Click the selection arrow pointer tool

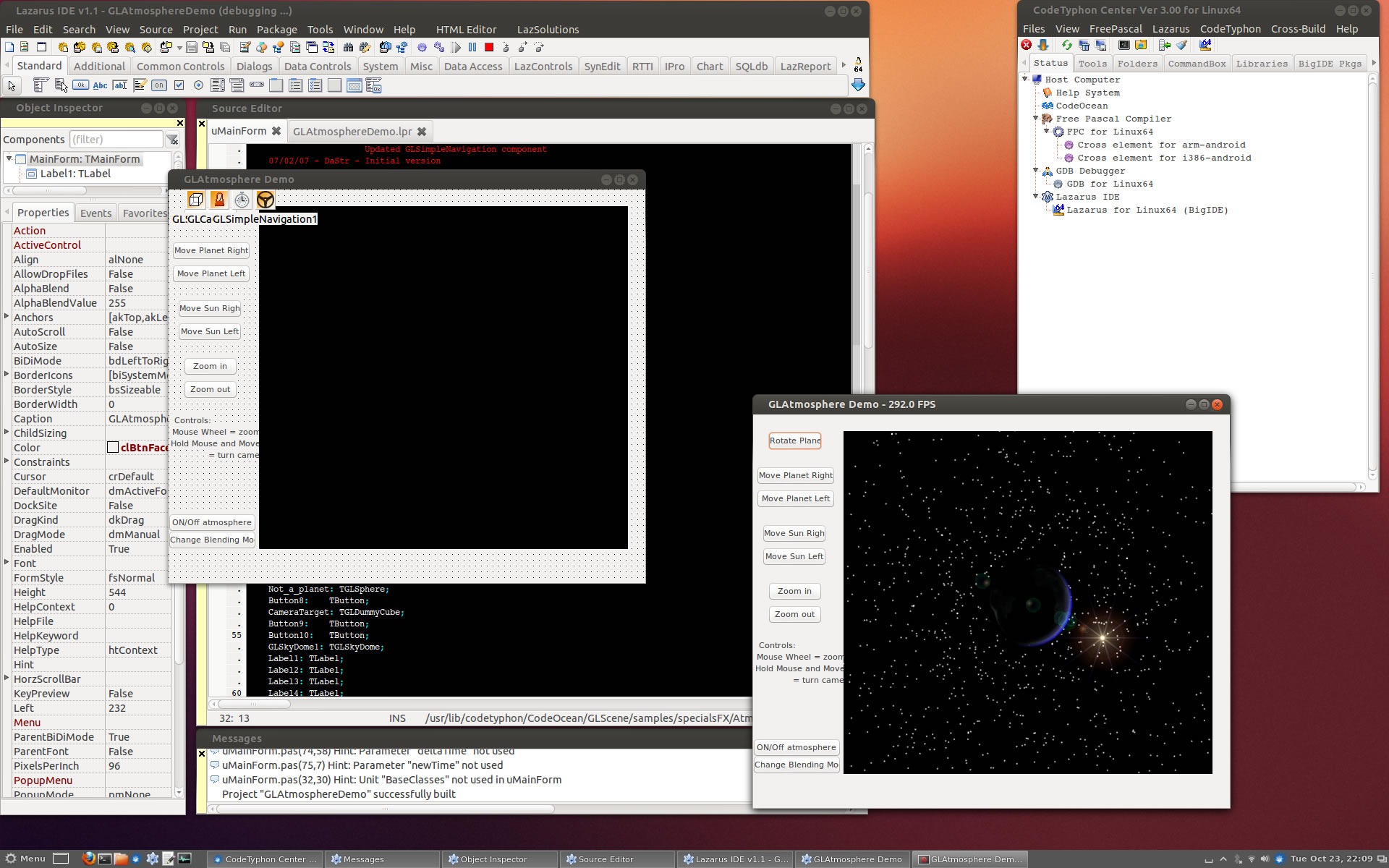pos(12,85)
